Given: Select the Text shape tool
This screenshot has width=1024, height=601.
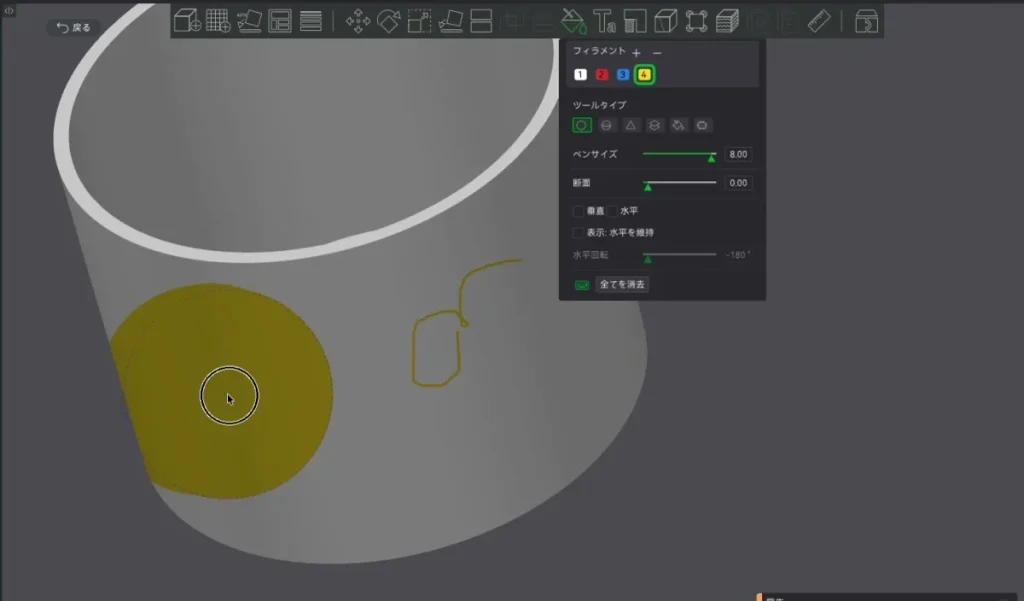Looking at the screenshot, I should tap(604, 21).
